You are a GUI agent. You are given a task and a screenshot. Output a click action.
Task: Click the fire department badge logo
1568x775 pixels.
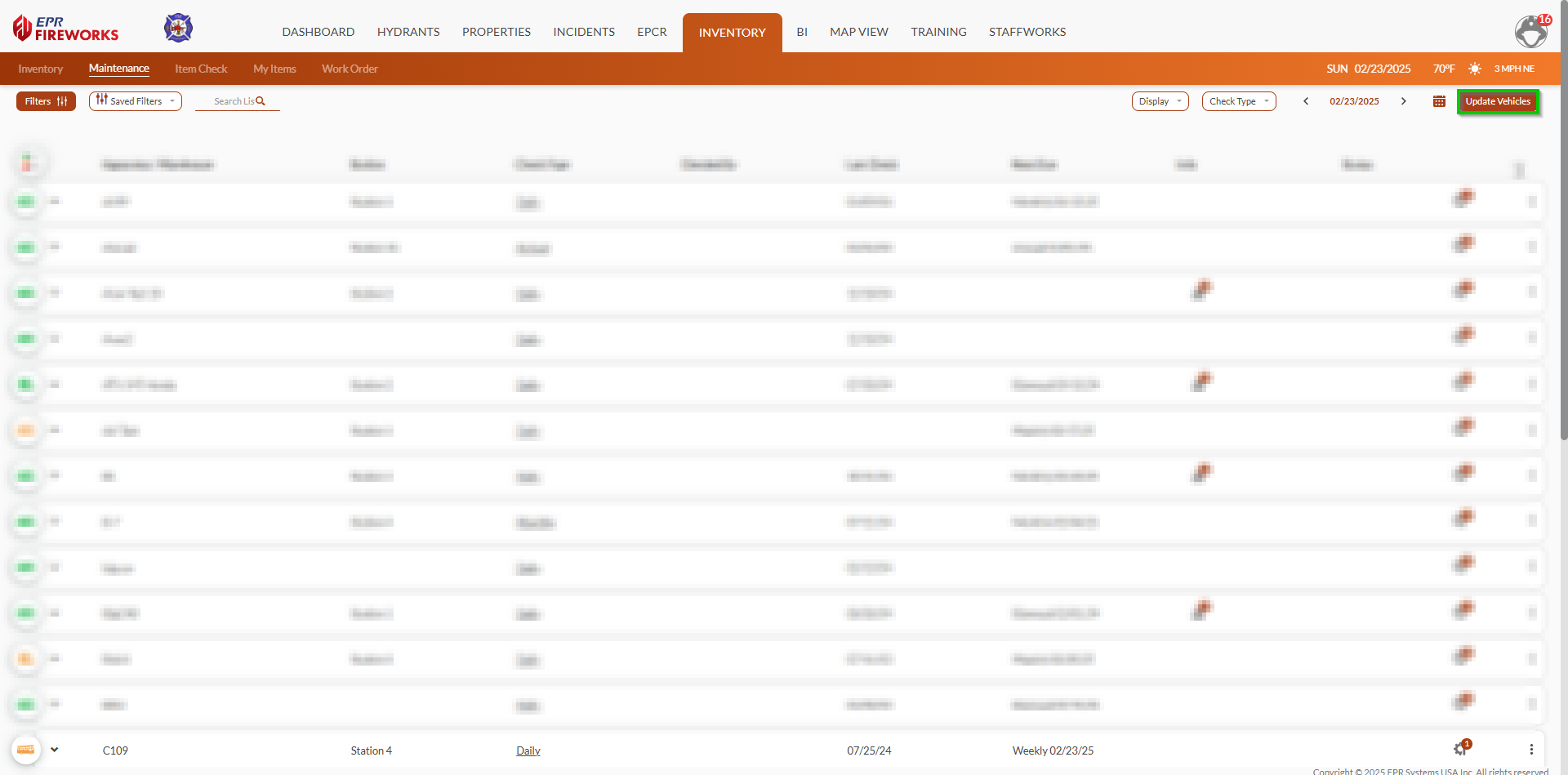pos(178,28)
